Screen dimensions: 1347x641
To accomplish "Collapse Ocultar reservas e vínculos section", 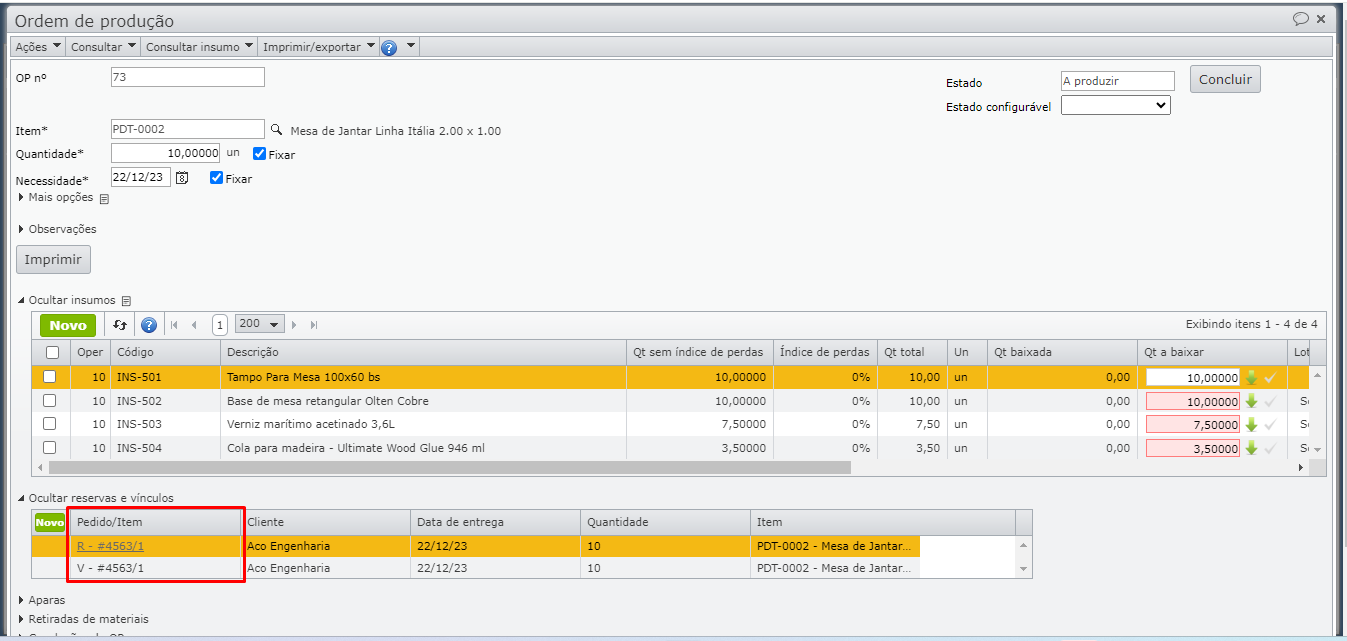I will [x=96, y=498].
